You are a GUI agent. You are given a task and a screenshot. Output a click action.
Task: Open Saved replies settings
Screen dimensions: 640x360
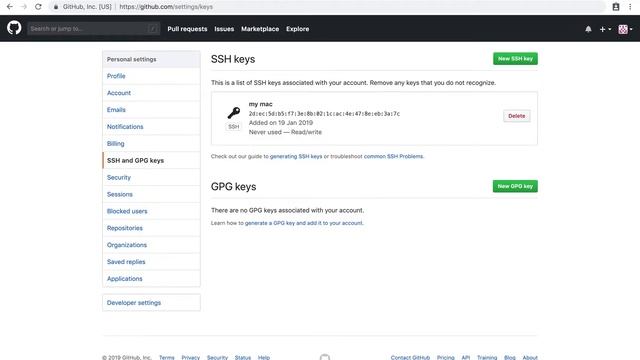(x=151, y=262)
